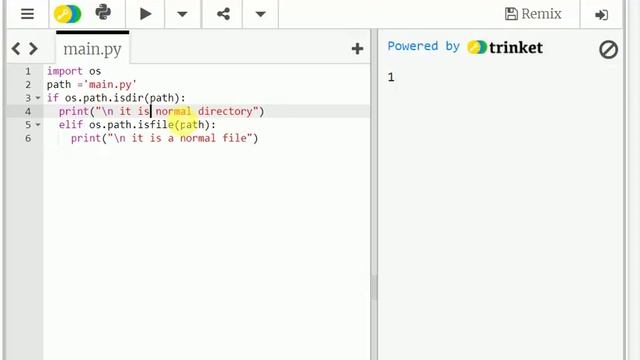Screen dimensions: 640x360
Task: Open the share options dropdown arrow
Action: 260,14
